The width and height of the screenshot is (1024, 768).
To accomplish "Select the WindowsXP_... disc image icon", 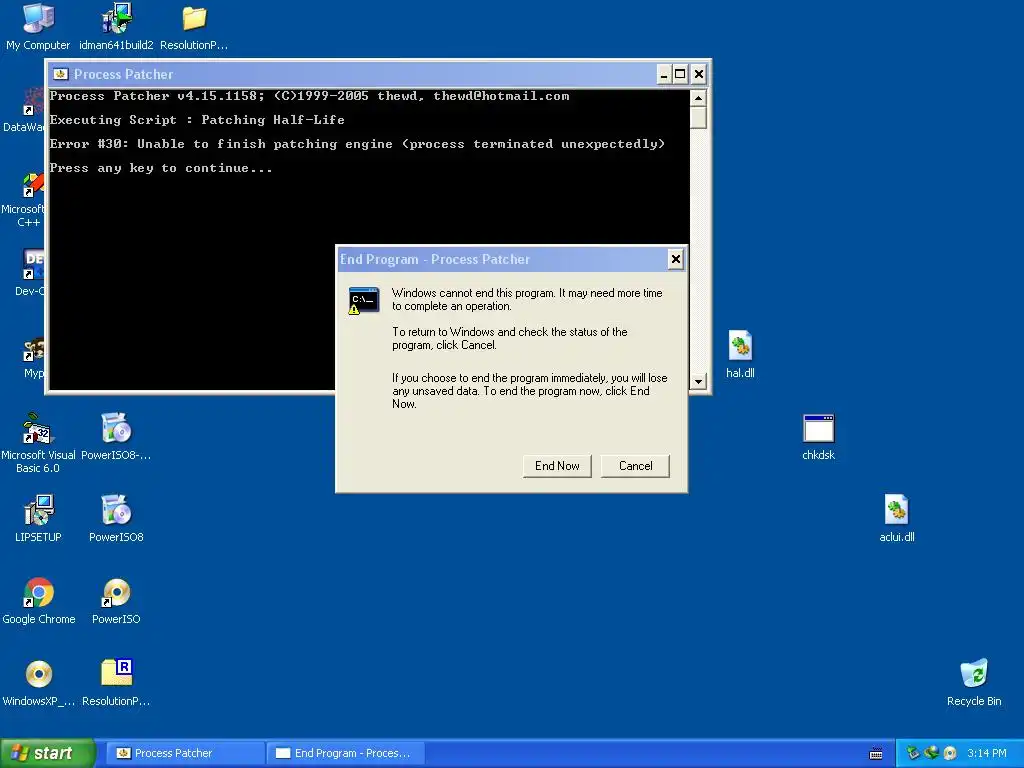I will pos(39,682).
